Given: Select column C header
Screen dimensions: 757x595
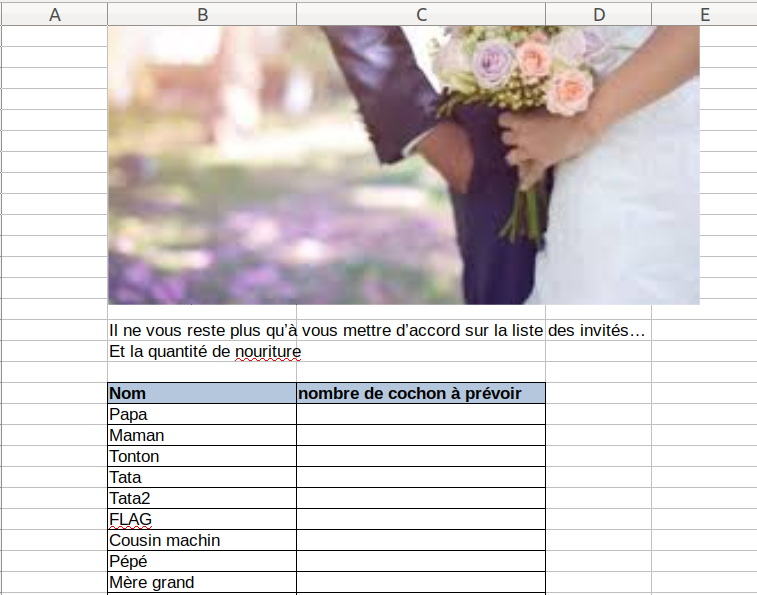Looking at the screenshot, I should point(421,14).
